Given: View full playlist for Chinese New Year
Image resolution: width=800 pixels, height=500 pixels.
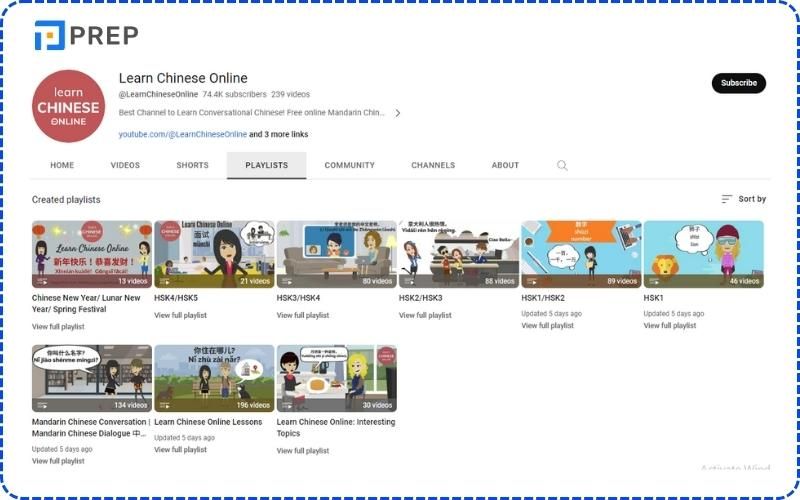Looking at the screenshot, I should click(58, 327).
